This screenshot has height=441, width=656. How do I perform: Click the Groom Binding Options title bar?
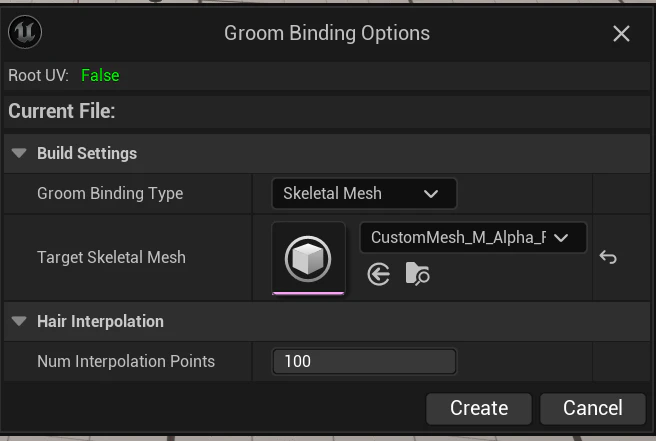pyautogui.click(x=327, y=33)
